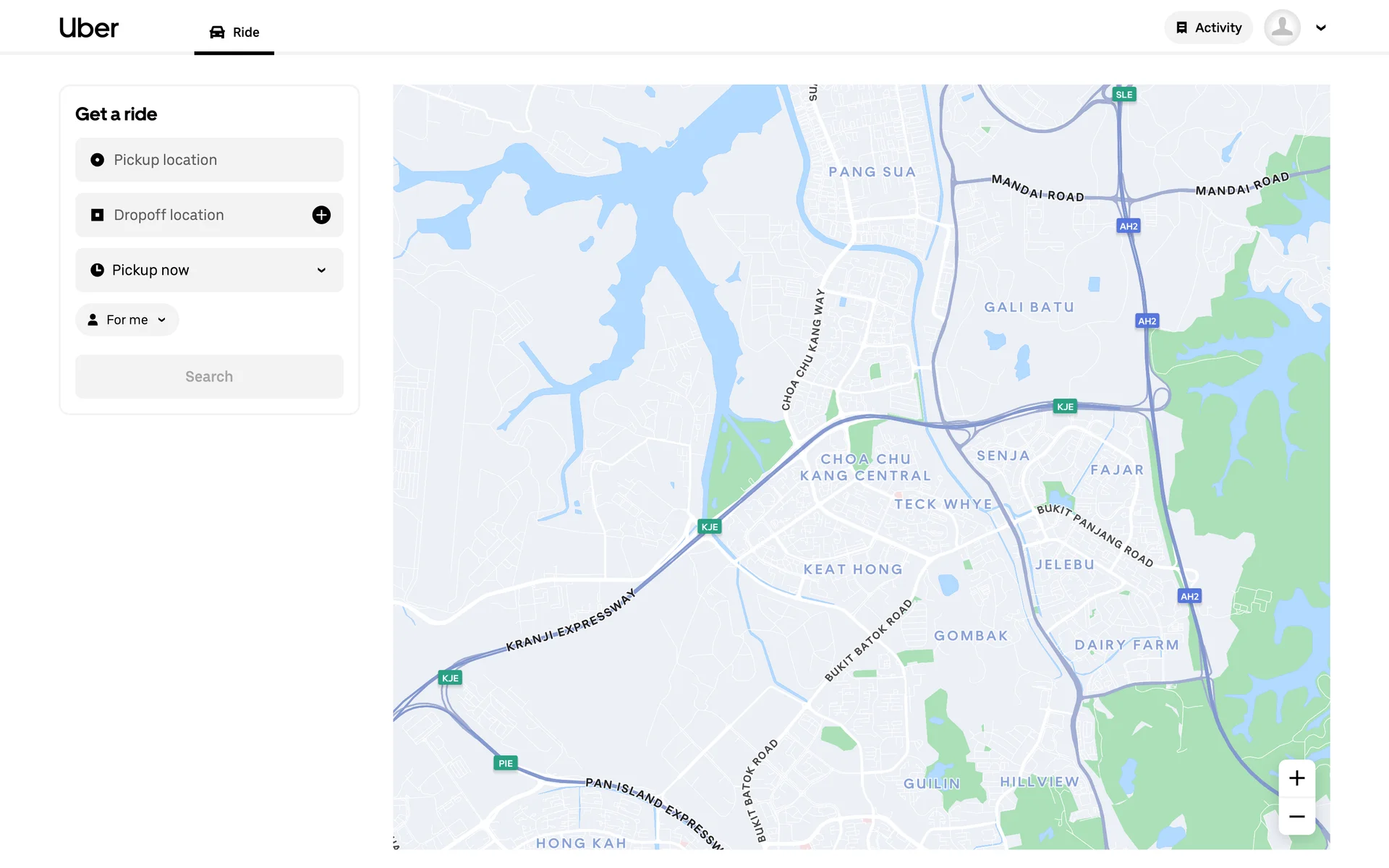Switch to the Ride tab
This screenshot has width=1389, height=868.
pos(234,32)
